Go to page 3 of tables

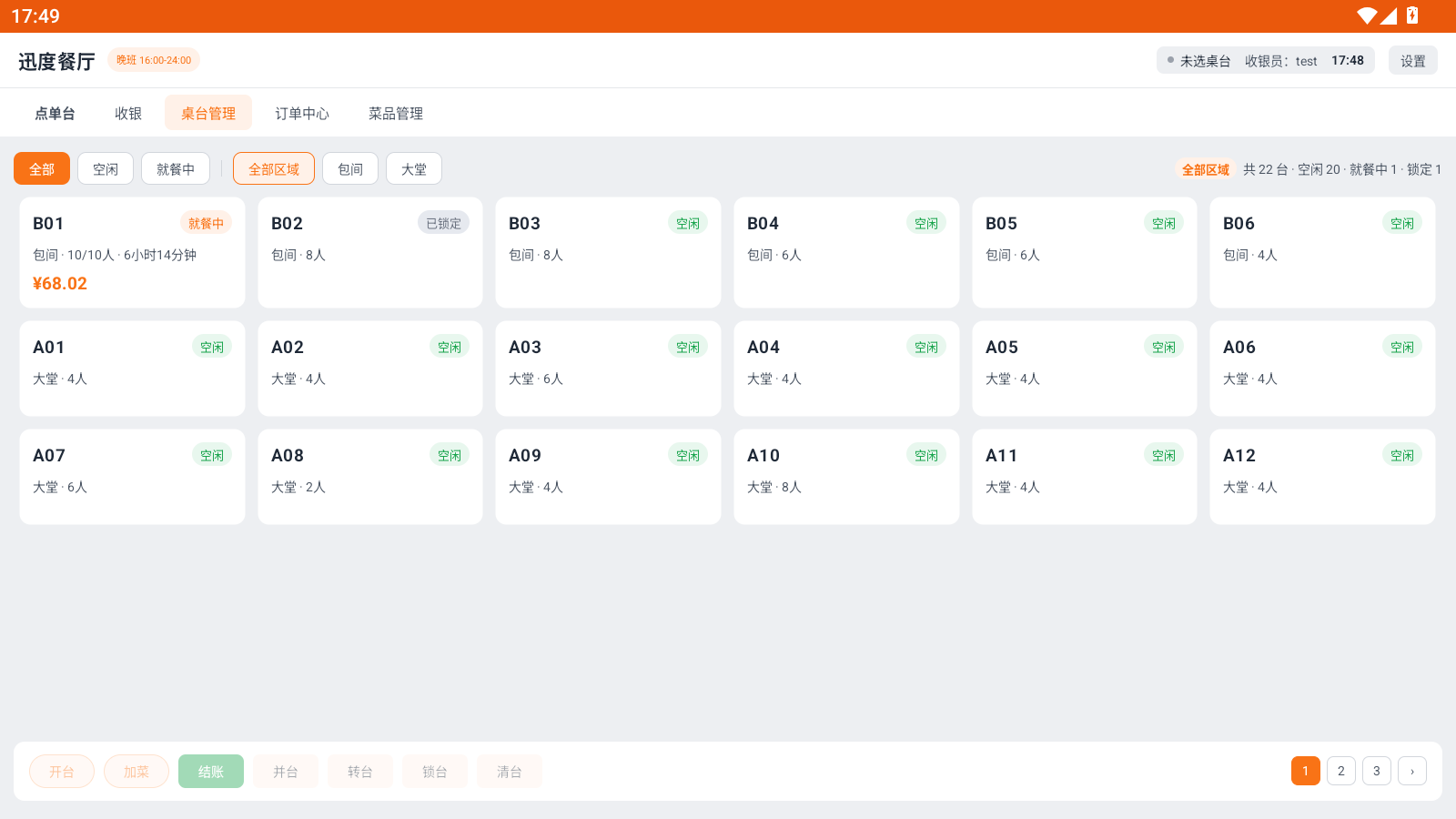pos(1377,771)
